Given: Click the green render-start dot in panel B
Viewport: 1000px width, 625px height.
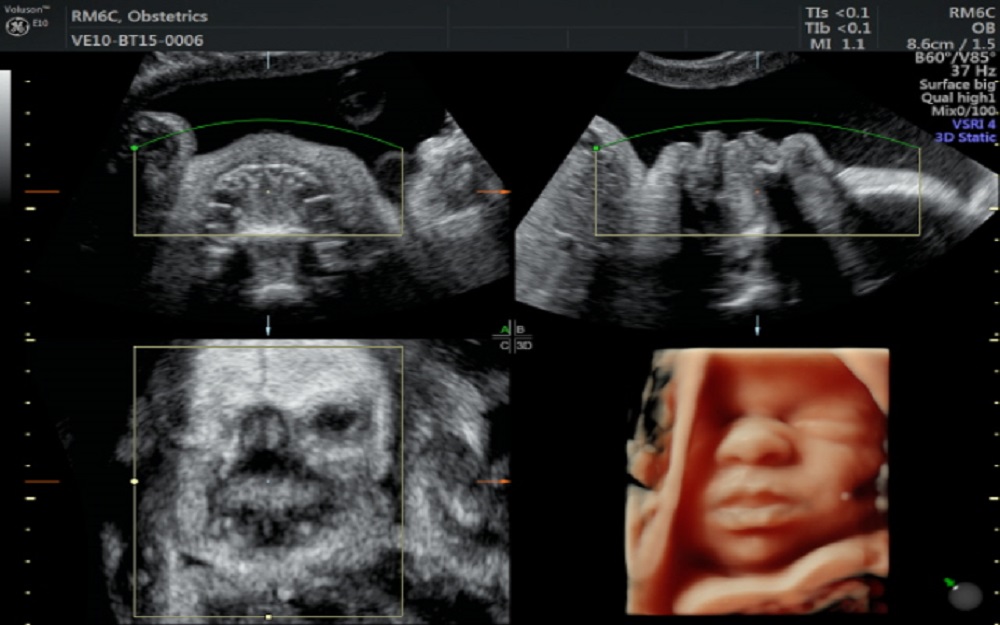Looking at the screenshot, I should (596, 148).
